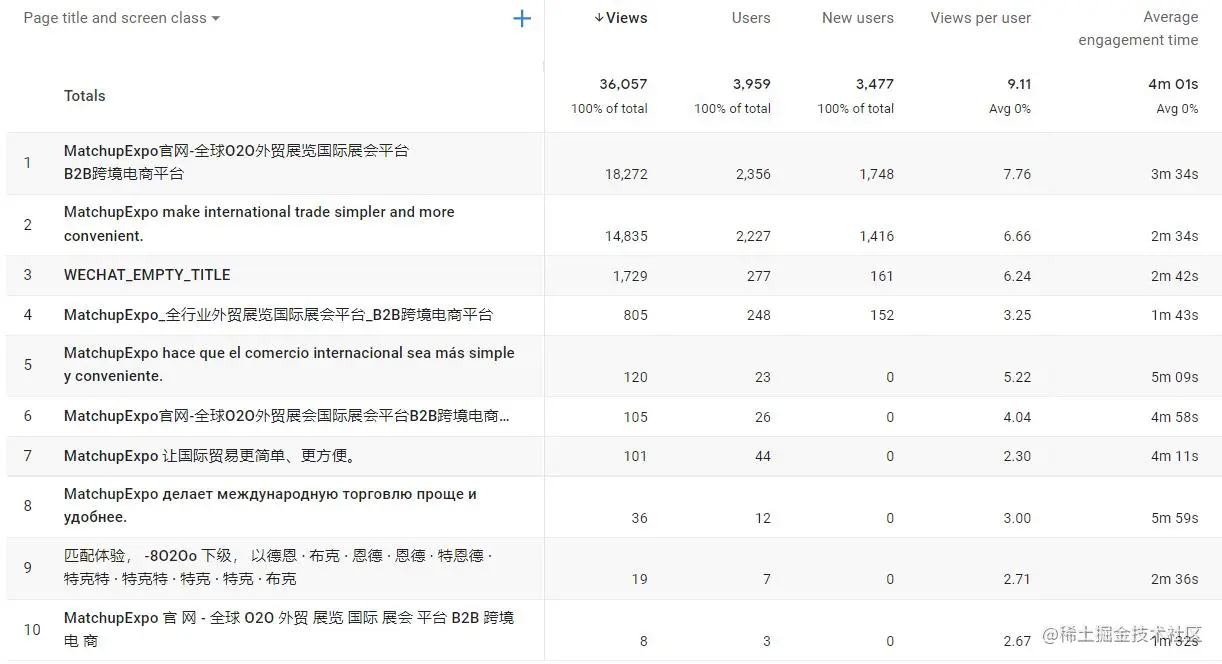Select row 10 'MatchupExpo 官 网' title

coord(289,629)
